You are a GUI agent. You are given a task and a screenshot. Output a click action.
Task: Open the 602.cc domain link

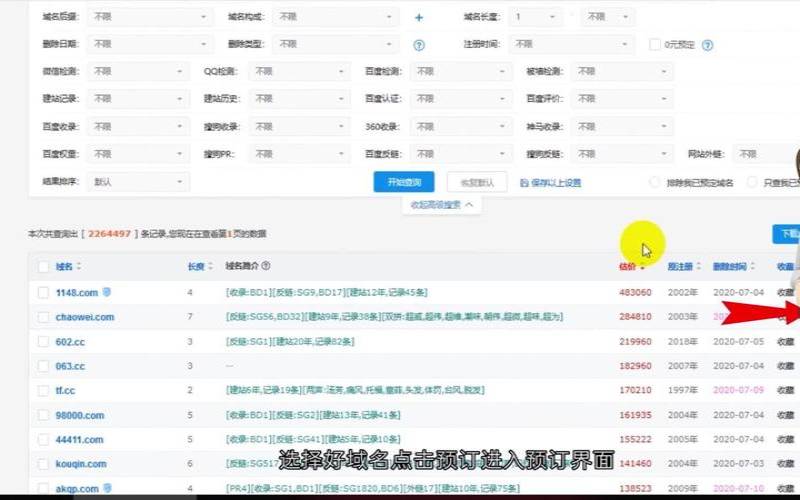(70, 341)
